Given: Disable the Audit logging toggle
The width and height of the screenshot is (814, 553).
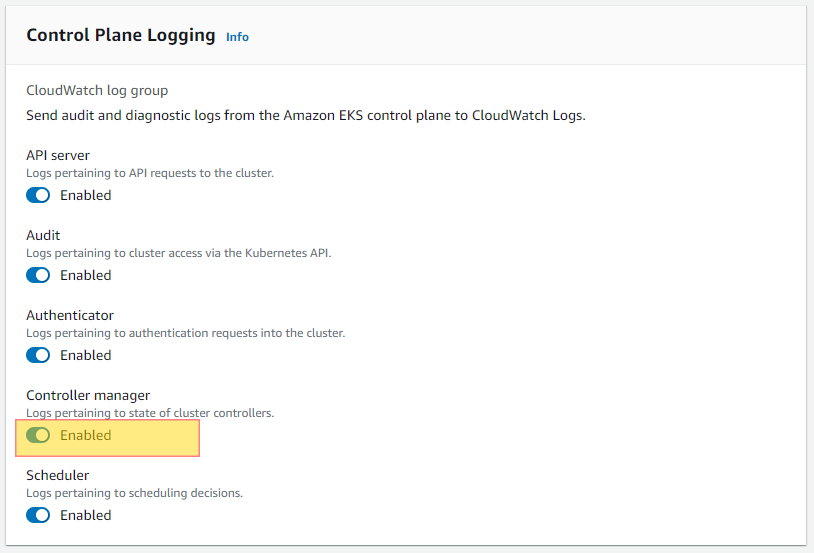Looking at the screenshot, I should (38, 275).
